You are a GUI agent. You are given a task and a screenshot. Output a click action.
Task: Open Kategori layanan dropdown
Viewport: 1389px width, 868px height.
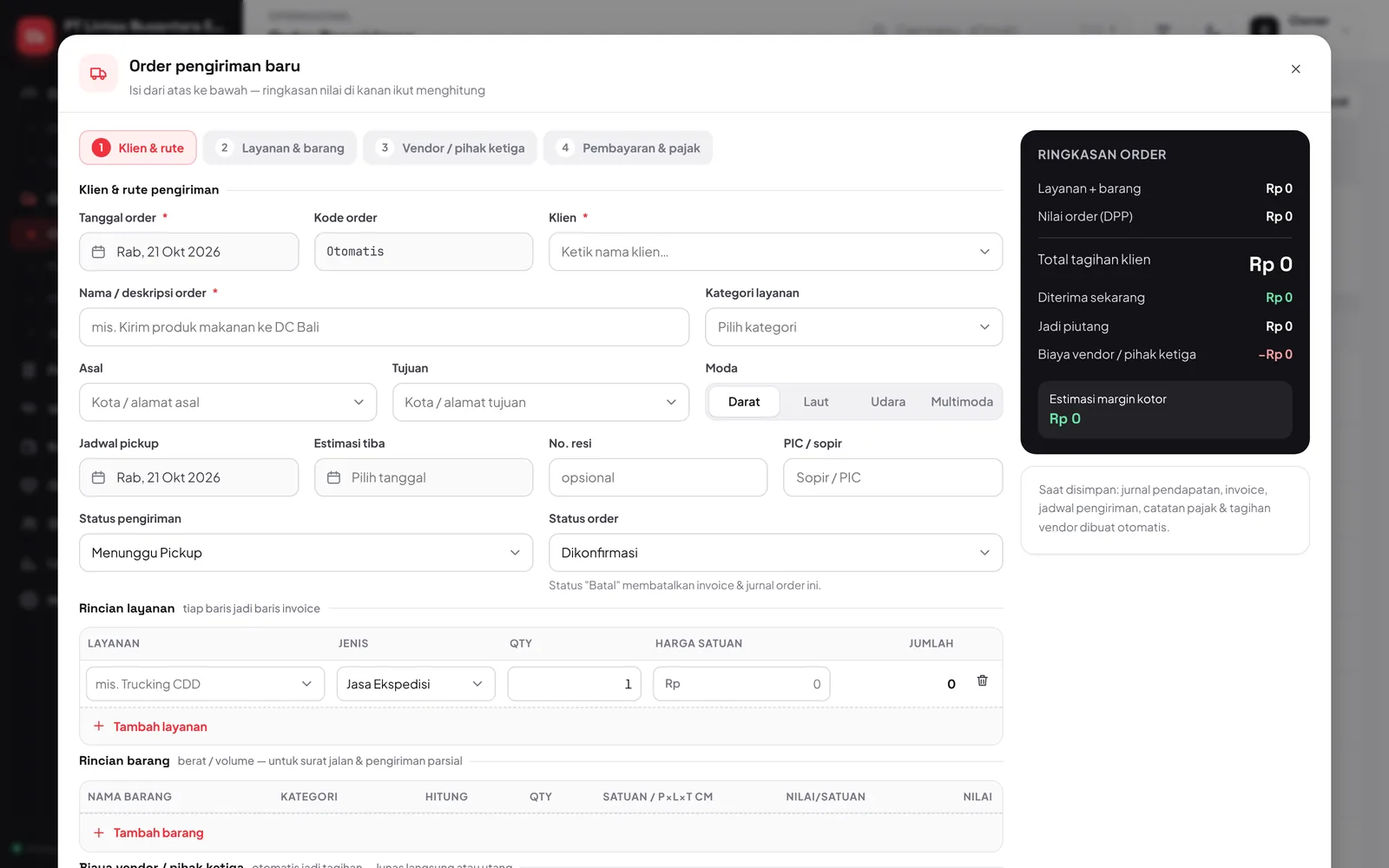[853, 327]
